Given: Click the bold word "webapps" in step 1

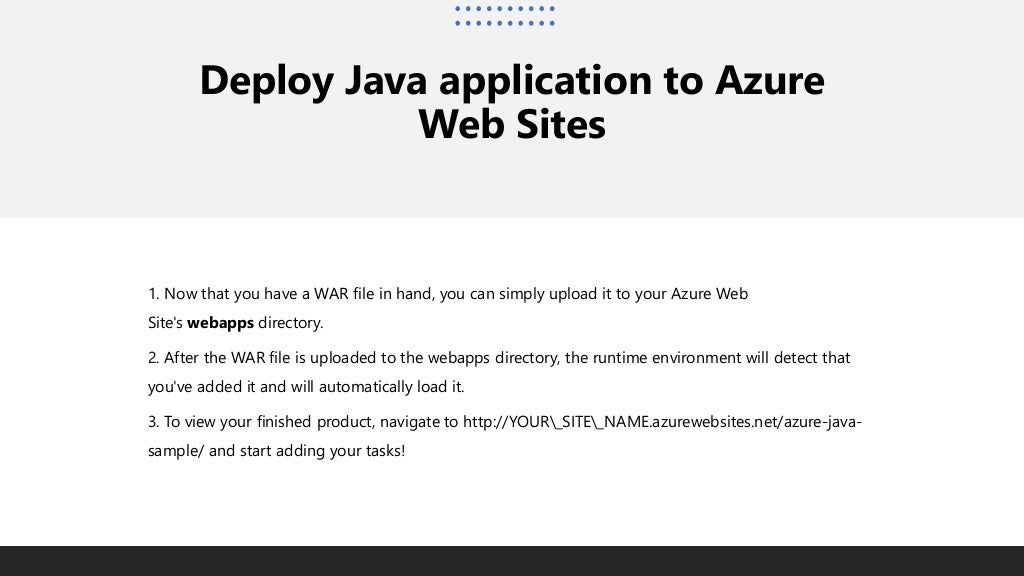Looking at the screenshot, I should point(220,323).
